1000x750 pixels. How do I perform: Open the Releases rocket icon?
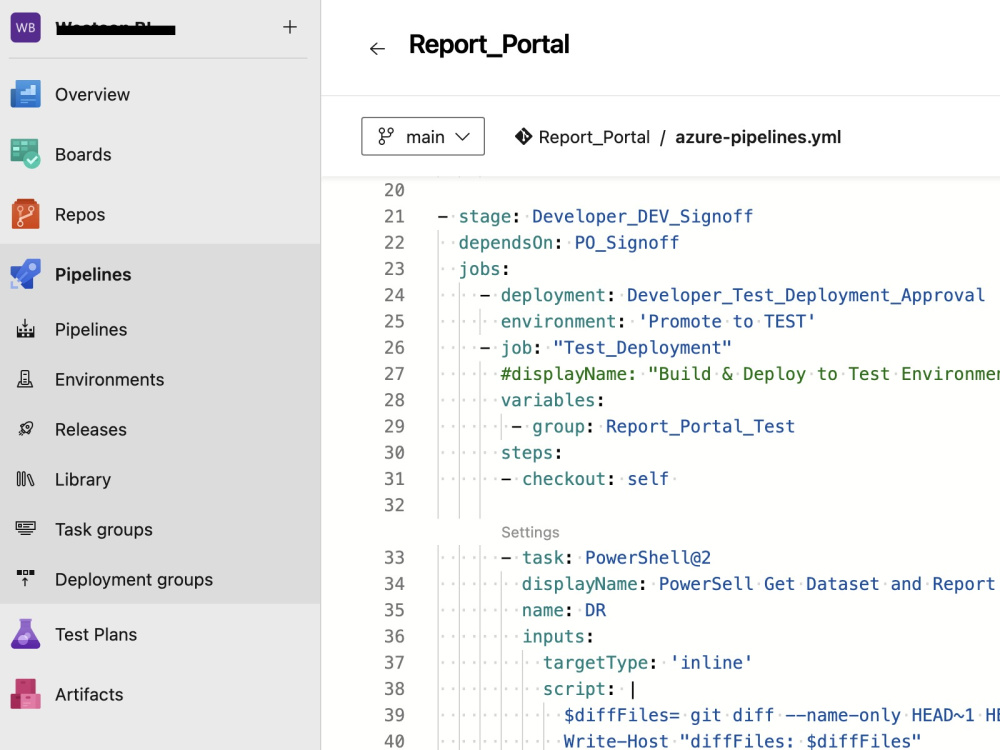coord(26,429)
